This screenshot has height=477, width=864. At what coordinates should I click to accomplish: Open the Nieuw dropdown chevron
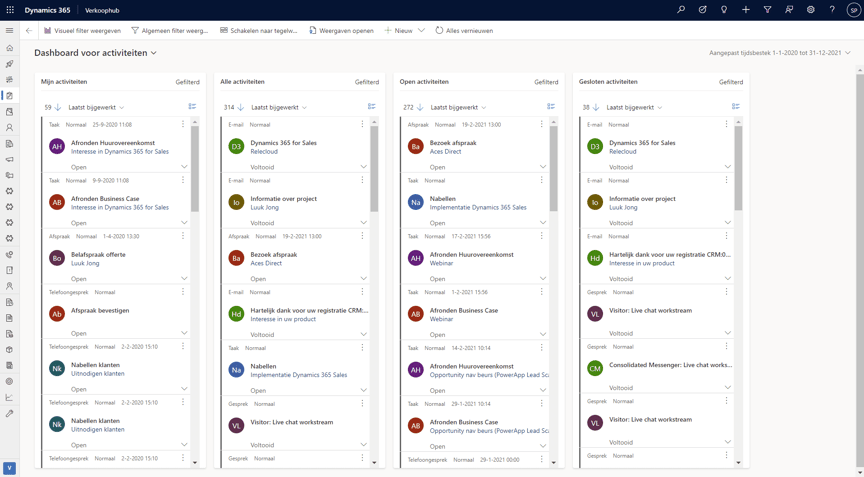pyautogui.click(x=422, y=31)
